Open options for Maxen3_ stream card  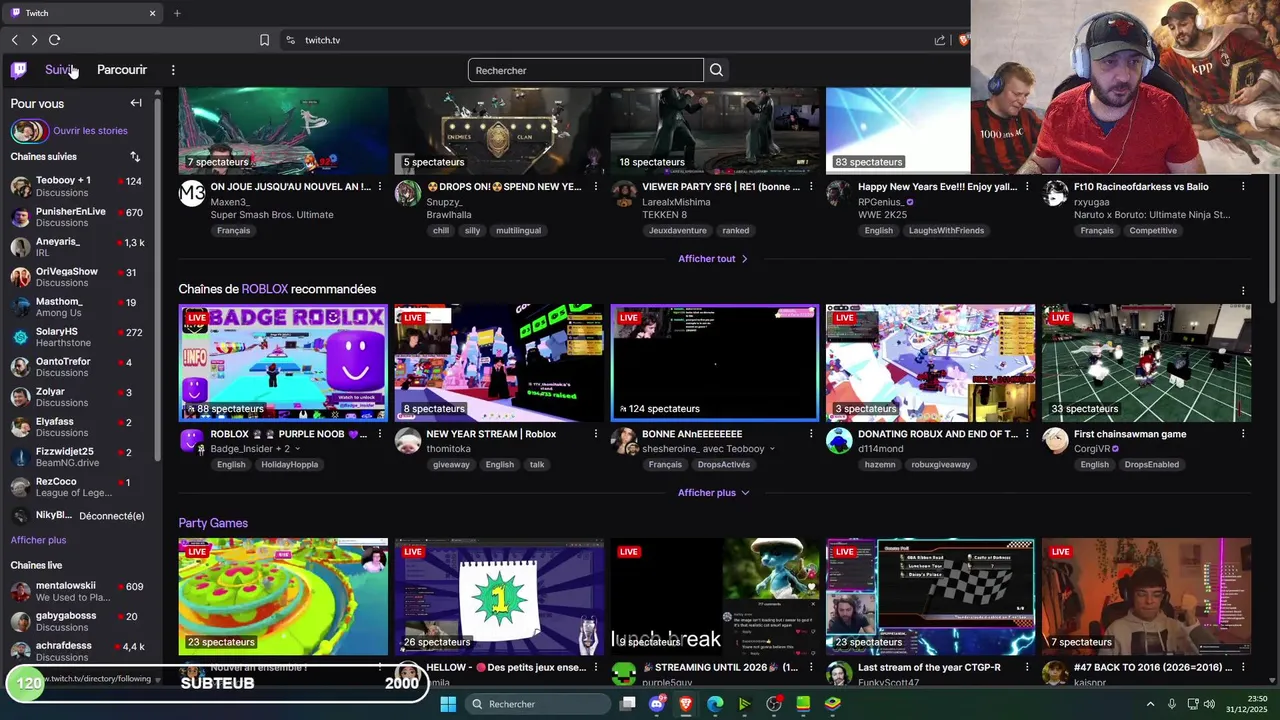[380, 187]
